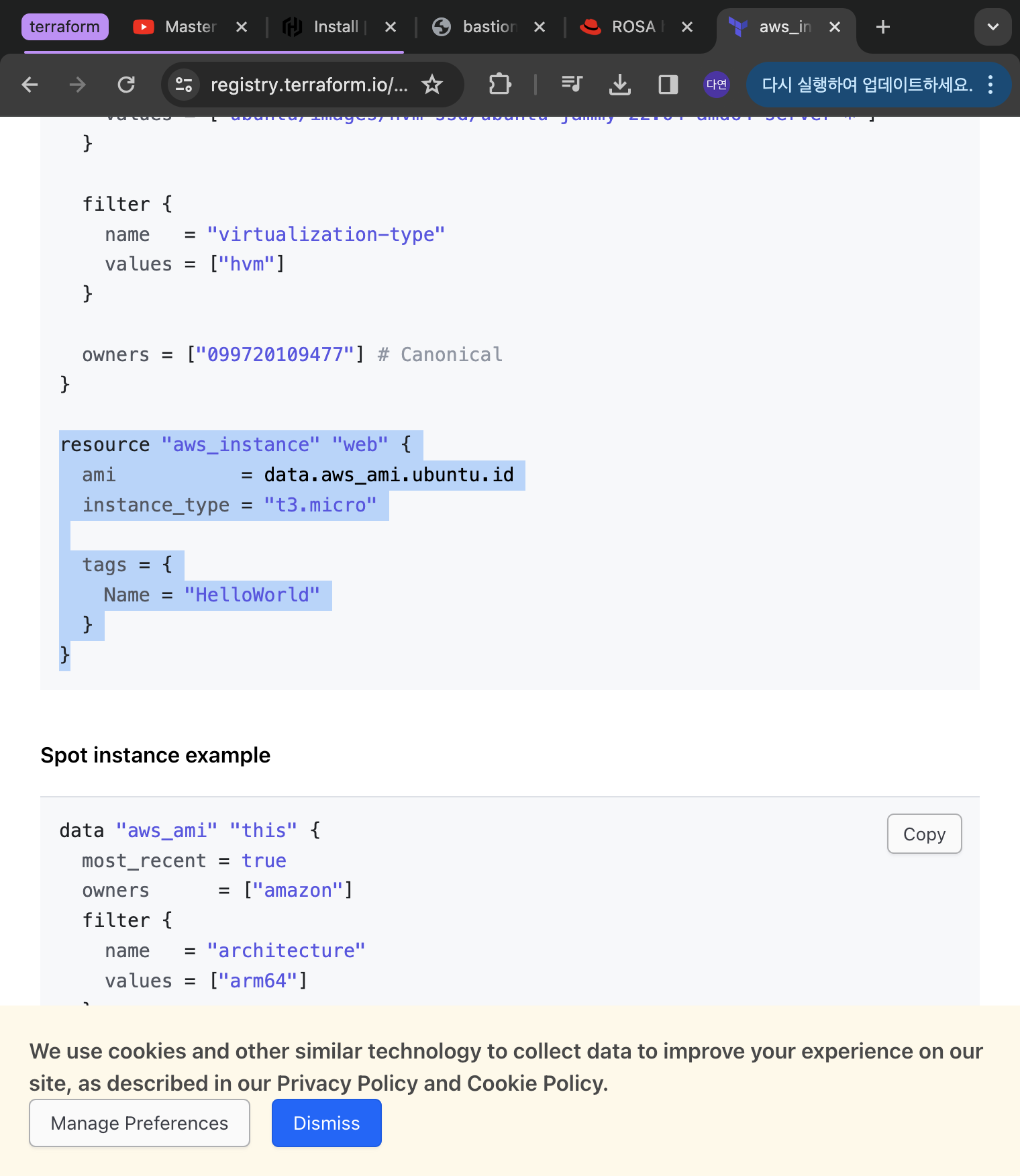
Task: Click the "architecture" filter name
Action: pyautogui.click(x=286, y=950)
